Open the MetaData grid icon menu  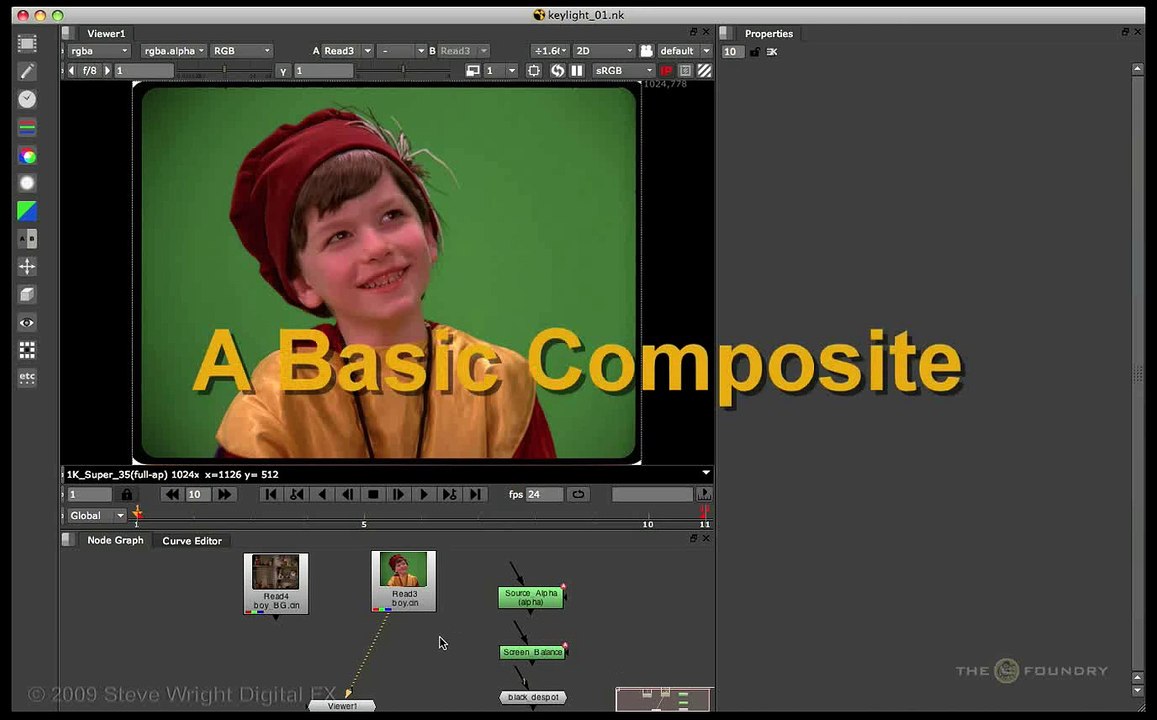(27, 350)
